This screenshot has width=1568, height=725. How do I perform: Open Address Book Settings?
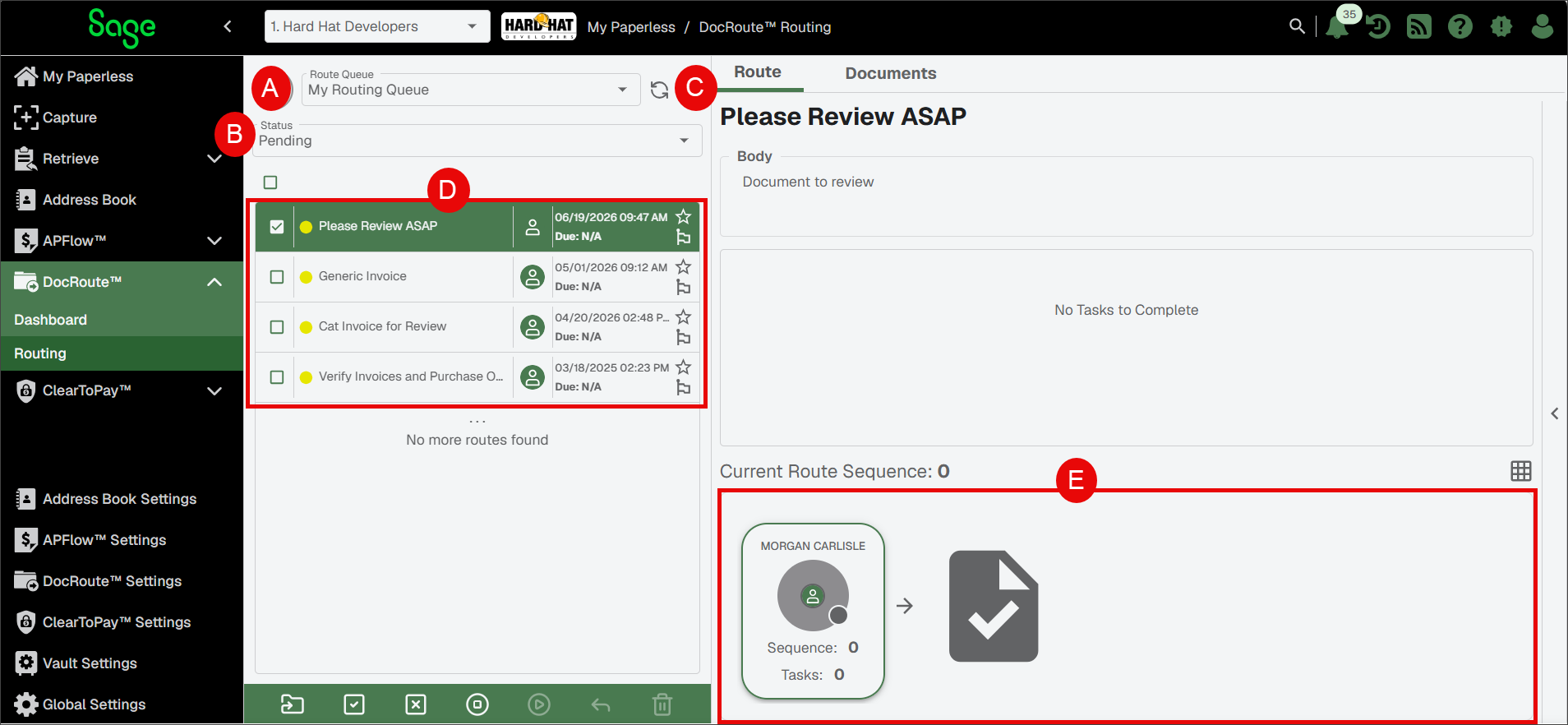(x=122, y=499)
